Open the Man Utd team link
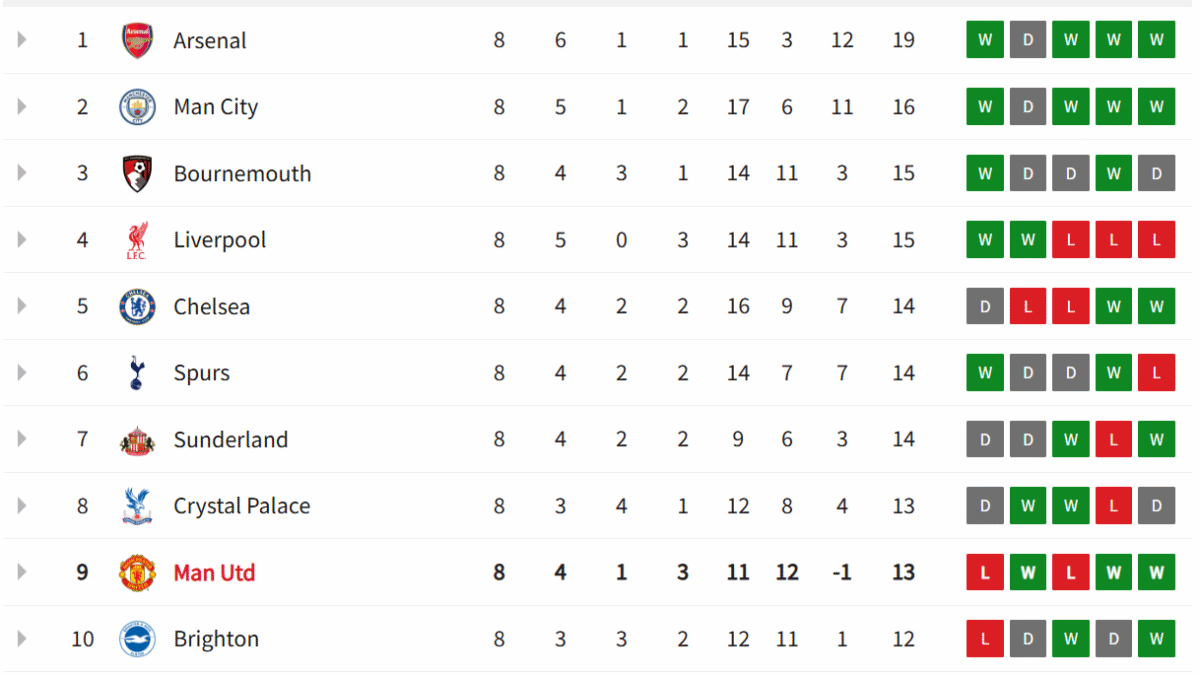This screenshot has height=675, width=1200. (214, 573)
